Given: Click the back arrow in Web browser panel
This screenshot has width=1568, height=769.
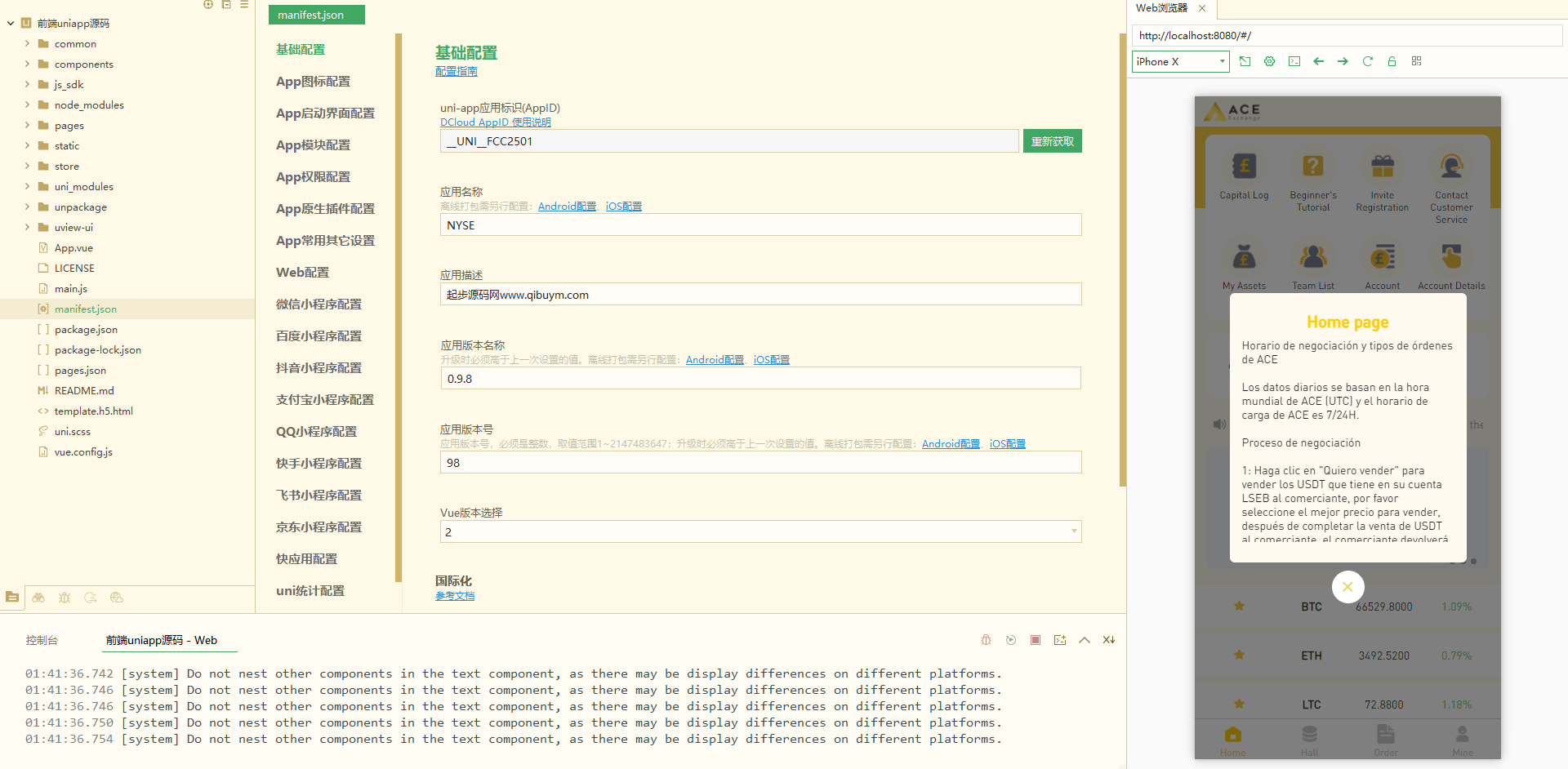Looking at the screenshot, I should click(1318, 61).
